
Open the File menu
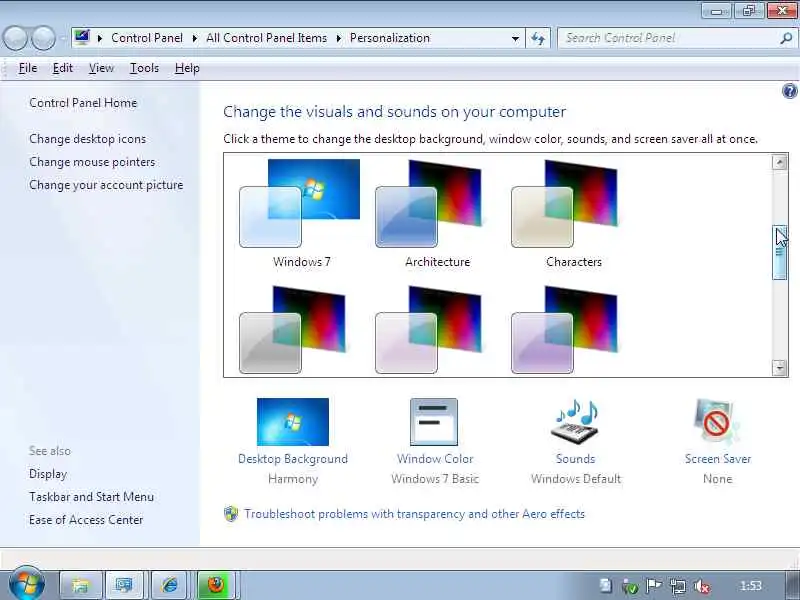[x=28, y=68]
